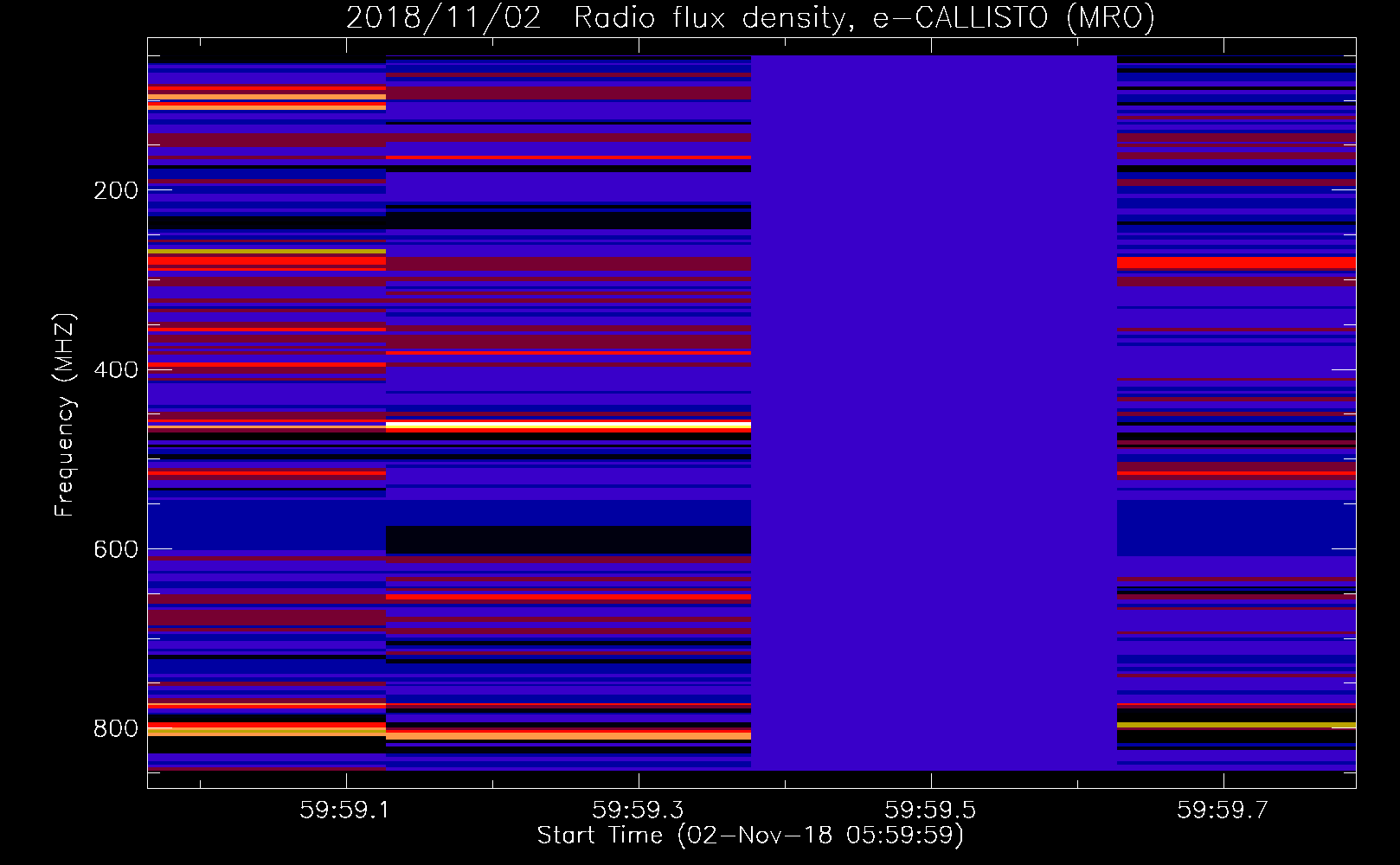Select the 200 frequency tick label
Screen dimensions: 1400x865
[x=116, y=190]
